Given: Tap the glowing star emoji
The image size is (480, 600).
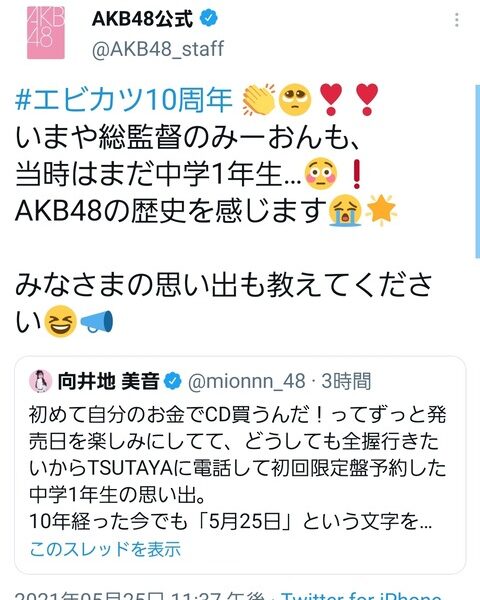Looking at the screenshot, I should click(381, 209).
